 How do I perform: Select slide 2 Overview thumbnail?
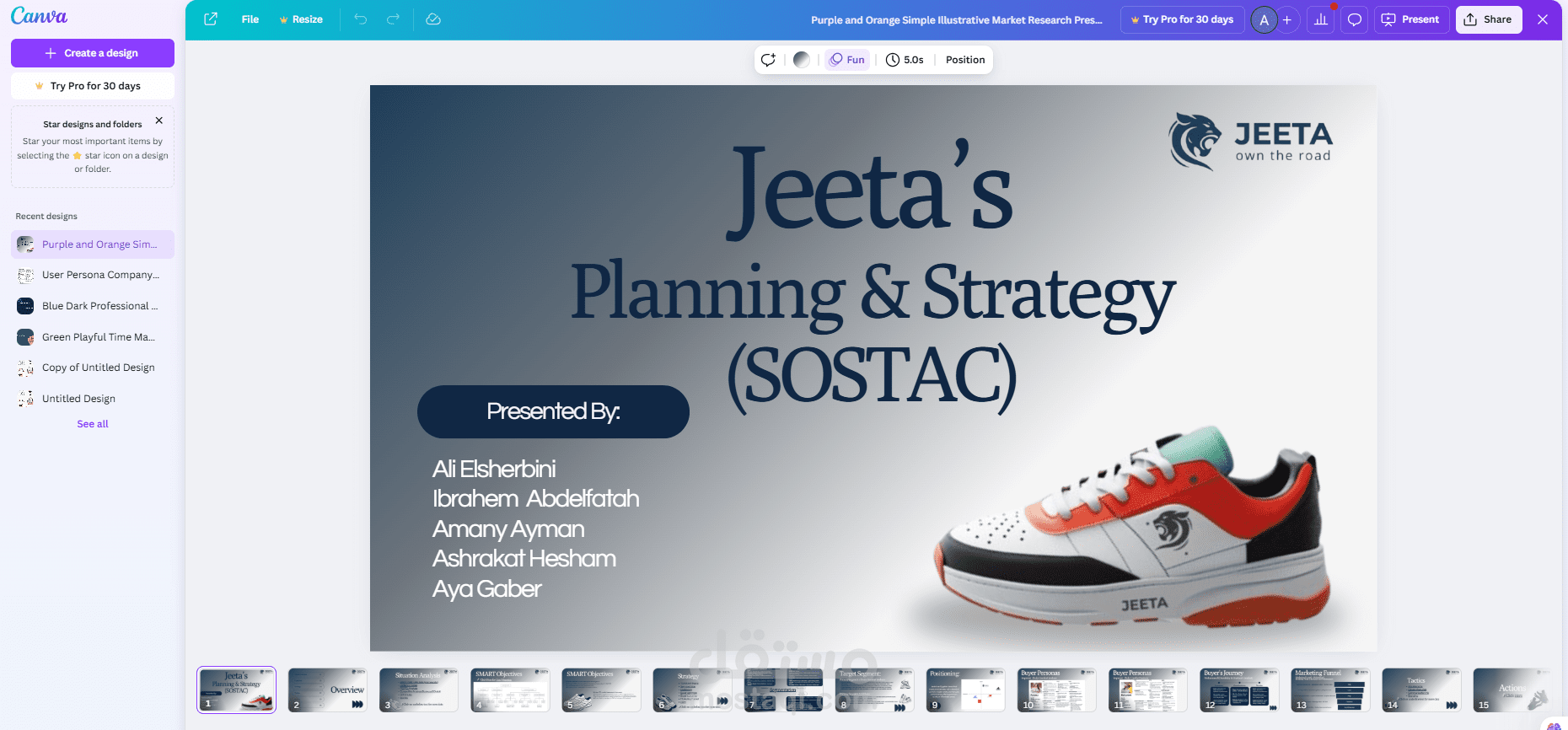[x=327, y=690]
